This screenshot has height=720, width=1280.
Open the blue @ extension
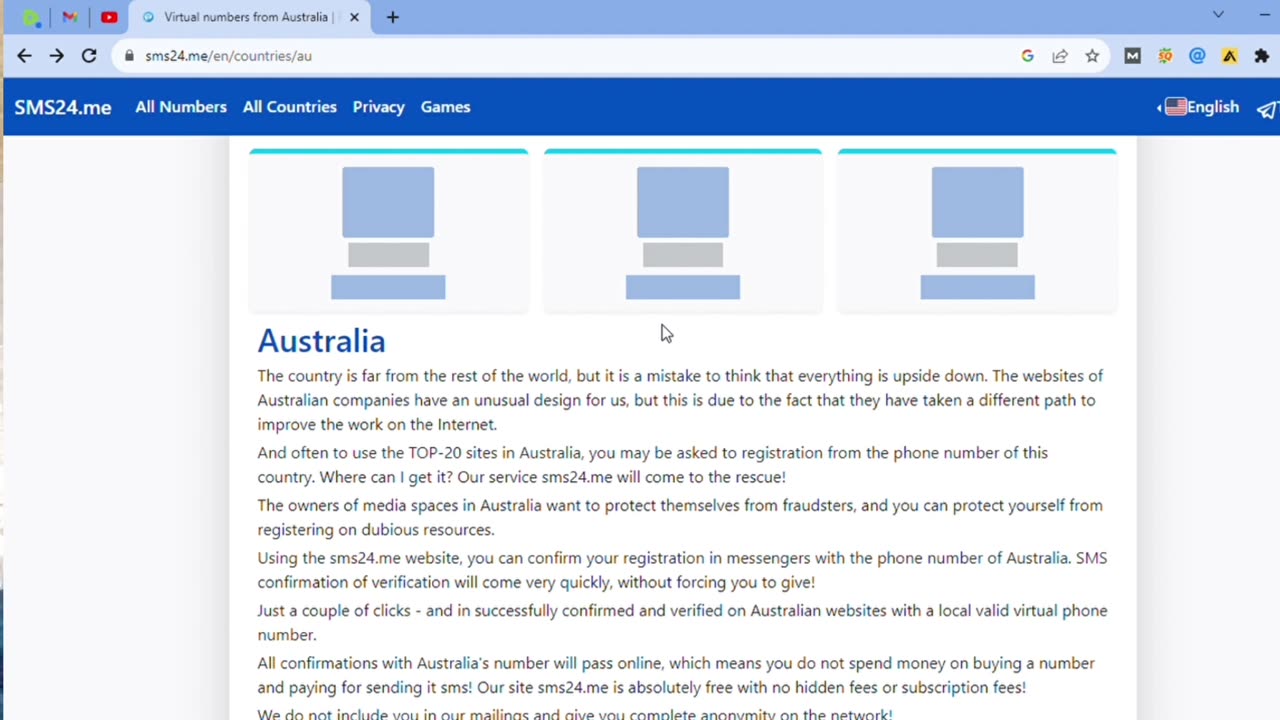click(x=1197, y=56)
